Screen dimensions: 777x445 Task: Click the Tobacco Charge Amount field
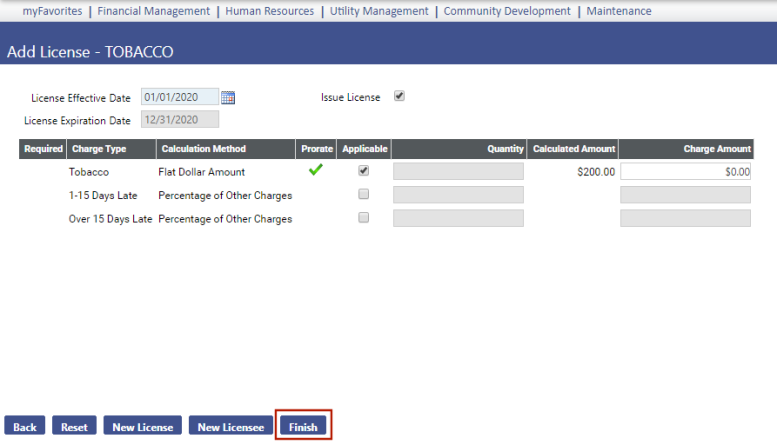point(685,172)
